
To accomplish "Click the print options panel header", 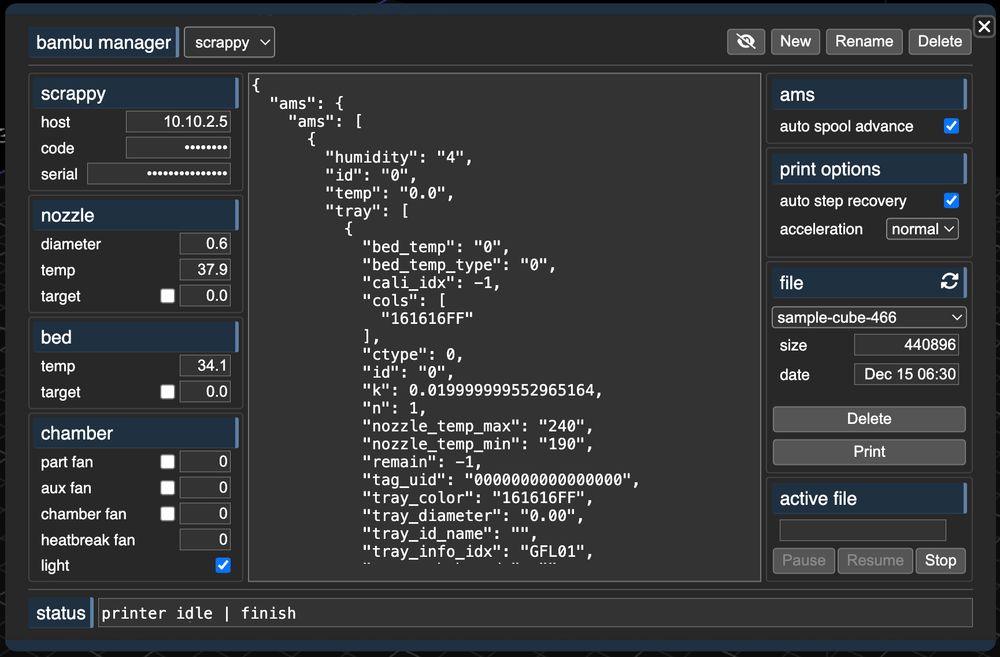I will [x=869, y=169].
